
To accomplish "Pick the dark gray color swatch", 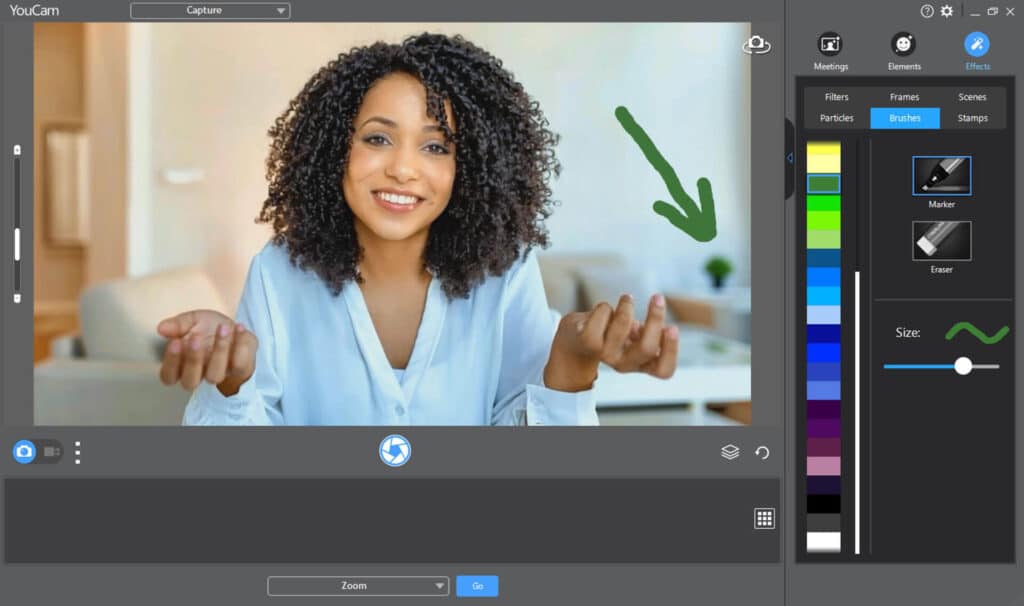I will (x=824, y=522).
